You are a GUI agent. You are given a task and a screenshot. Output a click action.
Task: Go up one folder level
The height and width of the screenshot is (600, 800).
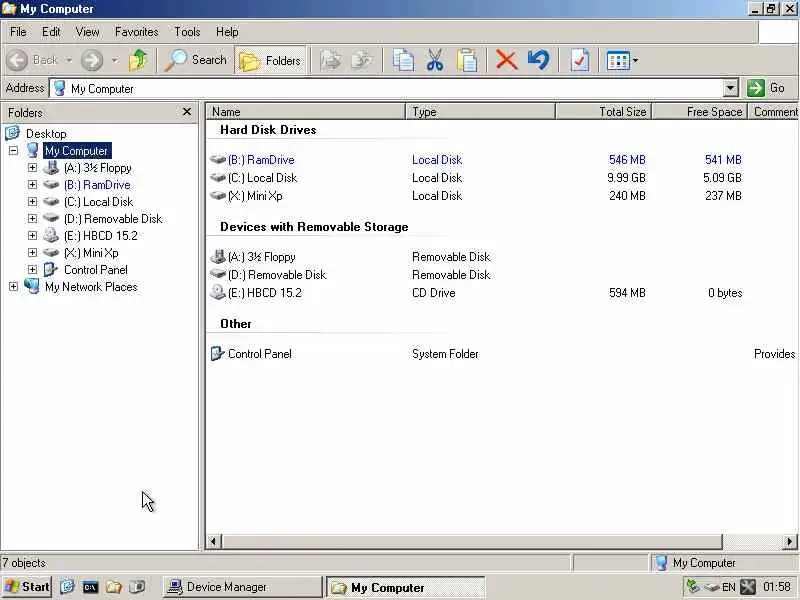(138, 60)
